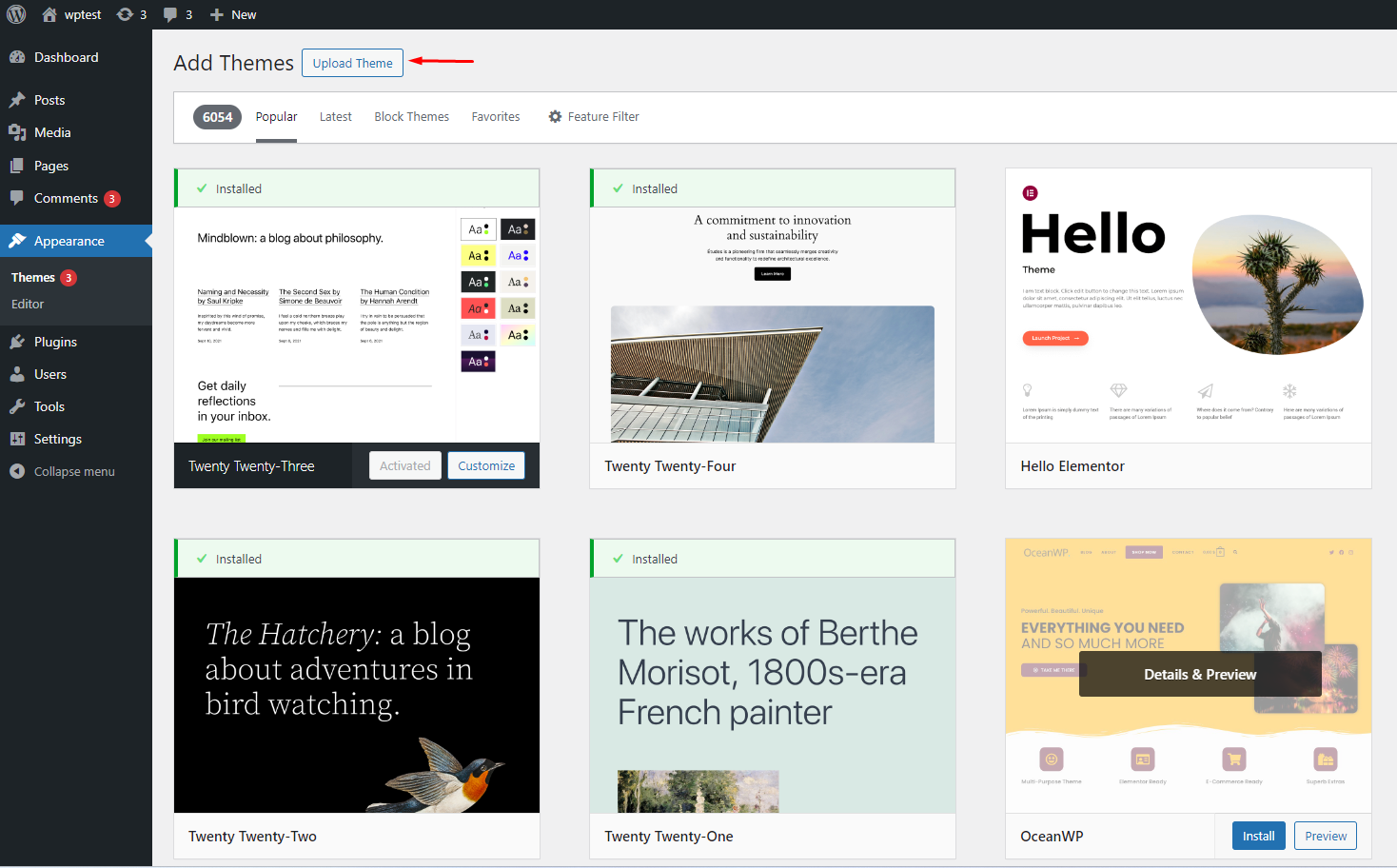This screenshot has width=1397, height=868.
Task: Click the updates refresh icon
Action: tap(125, 14)
